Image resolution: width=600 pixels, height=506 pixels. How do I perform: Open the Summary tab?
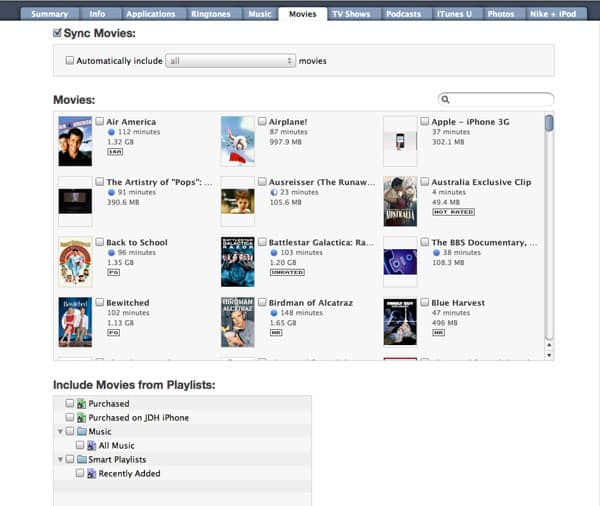click(x=49, y=14)
